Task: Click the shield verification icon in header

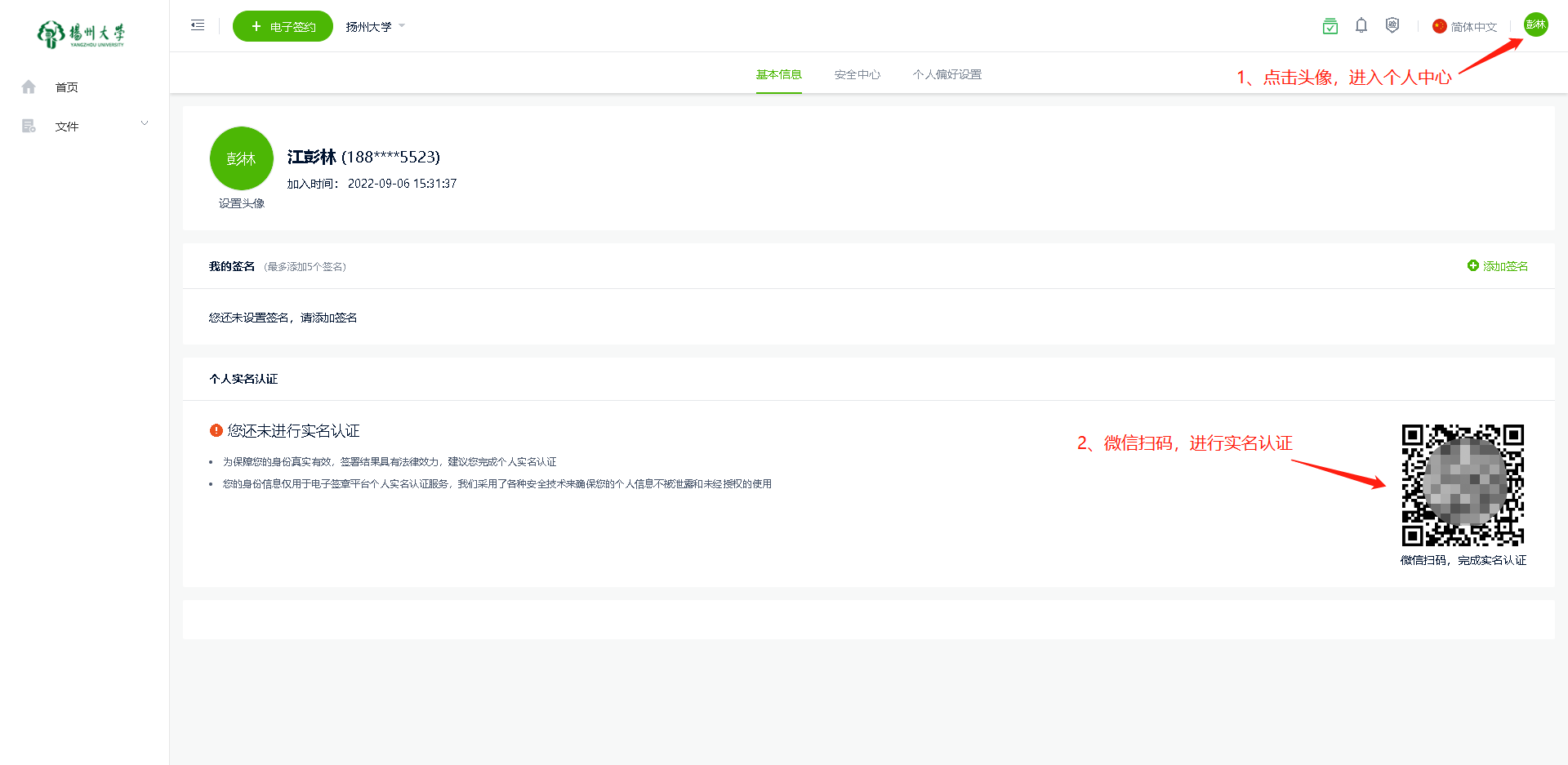Action: click(1392, 26)
